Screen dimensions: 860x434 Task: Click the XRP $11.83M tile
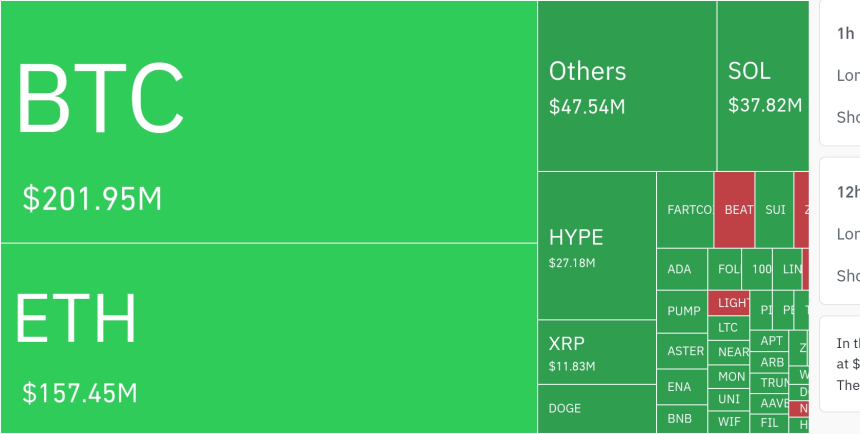pyautogui.click(x=596, y=352)
